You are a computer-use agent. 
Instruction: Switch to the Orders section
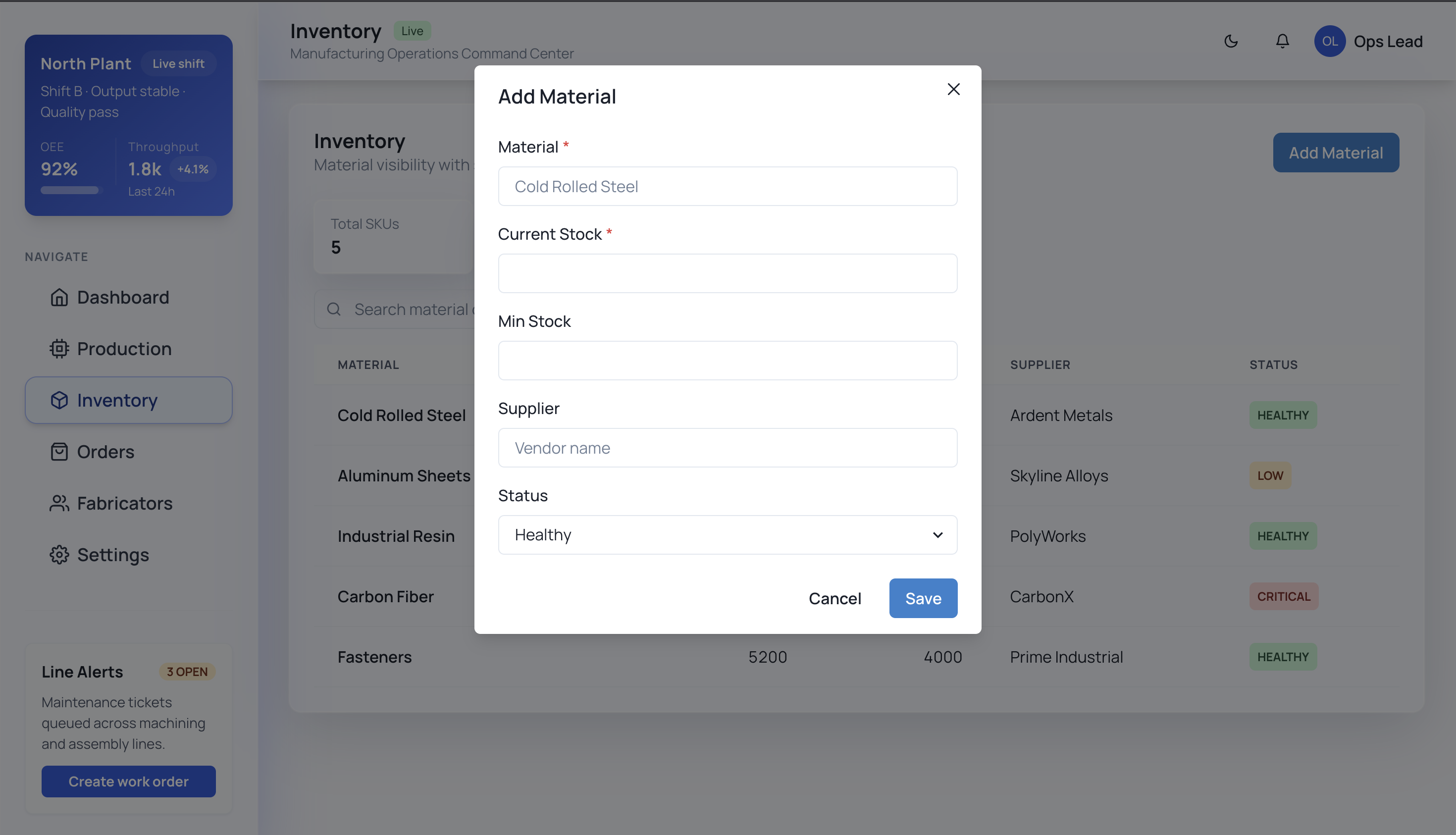pyautogui.click(x=105, y=451)
